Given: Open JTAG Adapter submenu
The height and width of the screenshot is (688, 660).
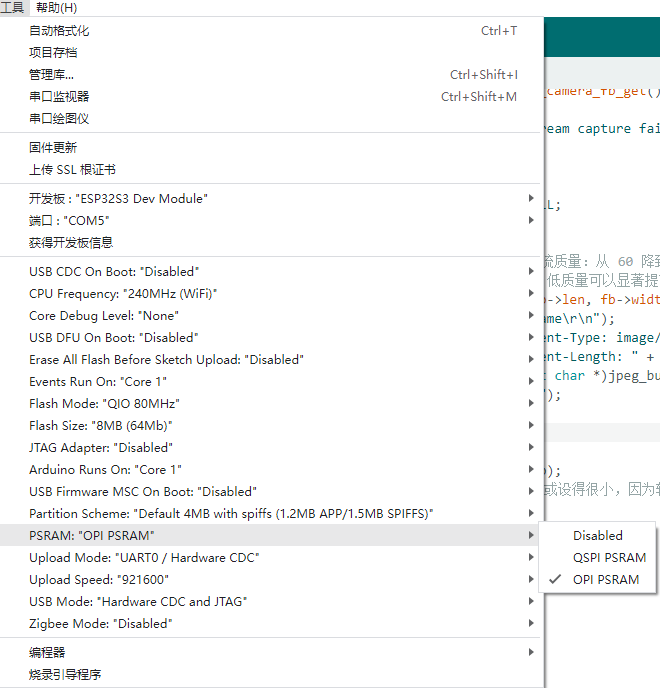Looking at the screenshot, I should tap(272, 448).
